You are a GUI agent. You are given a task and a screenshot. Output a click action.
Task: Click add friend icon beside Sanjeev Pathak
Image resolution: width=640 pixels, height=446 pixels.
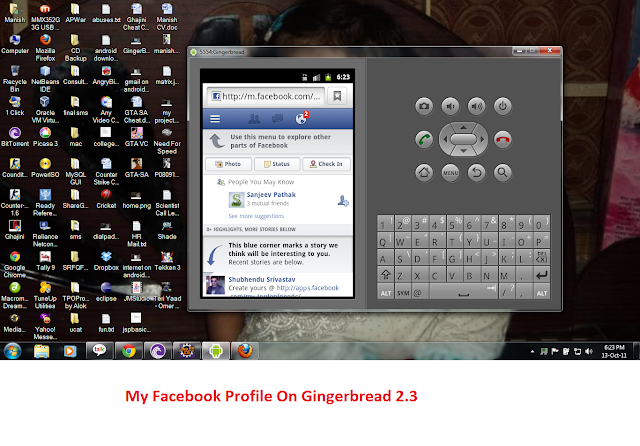pos(343,200)
